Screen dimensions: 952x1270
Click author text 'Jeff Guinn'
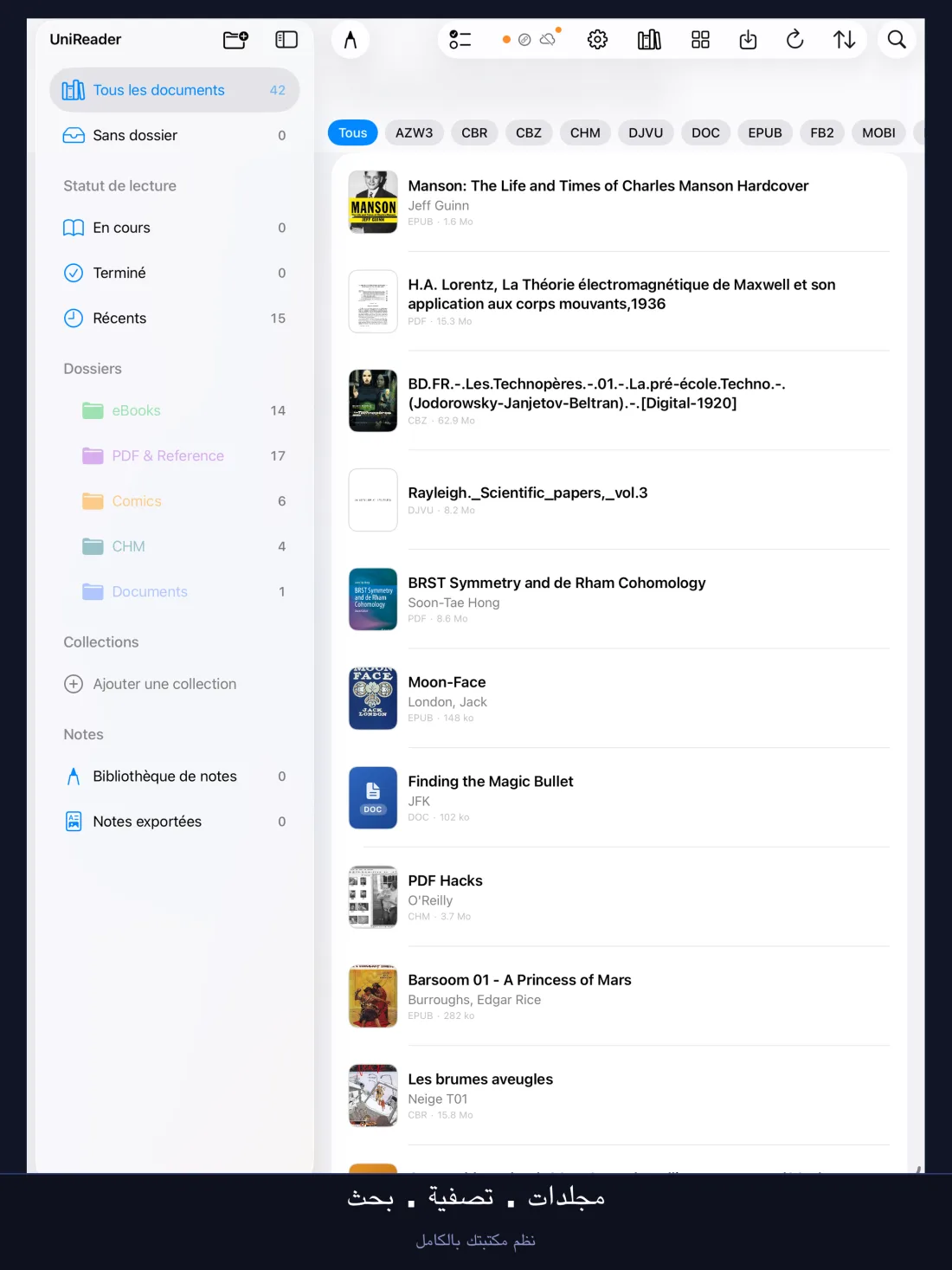tap(439, 206)
